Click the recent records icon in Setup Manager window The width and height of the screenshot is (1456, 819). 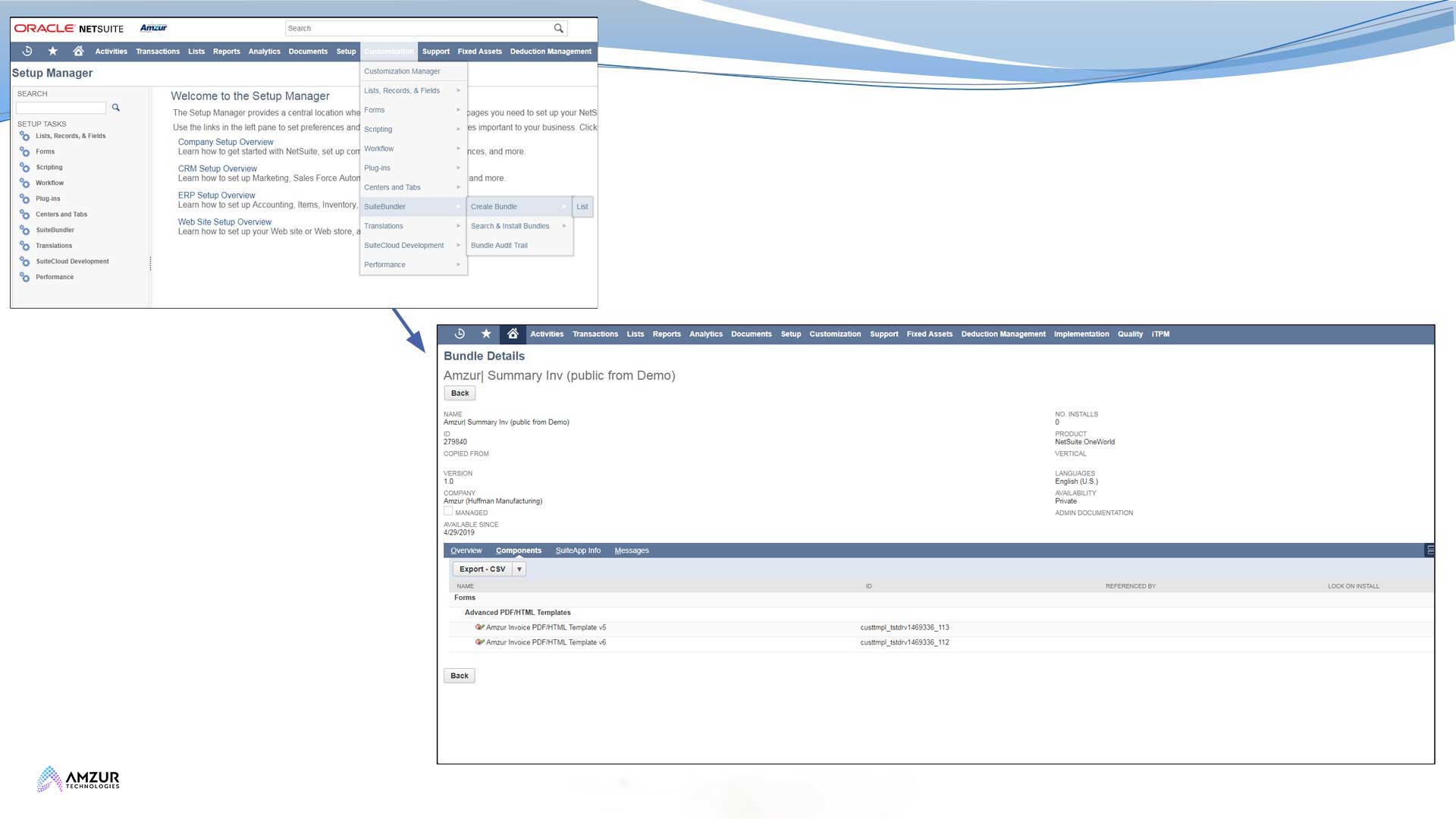tap(27, 51)
